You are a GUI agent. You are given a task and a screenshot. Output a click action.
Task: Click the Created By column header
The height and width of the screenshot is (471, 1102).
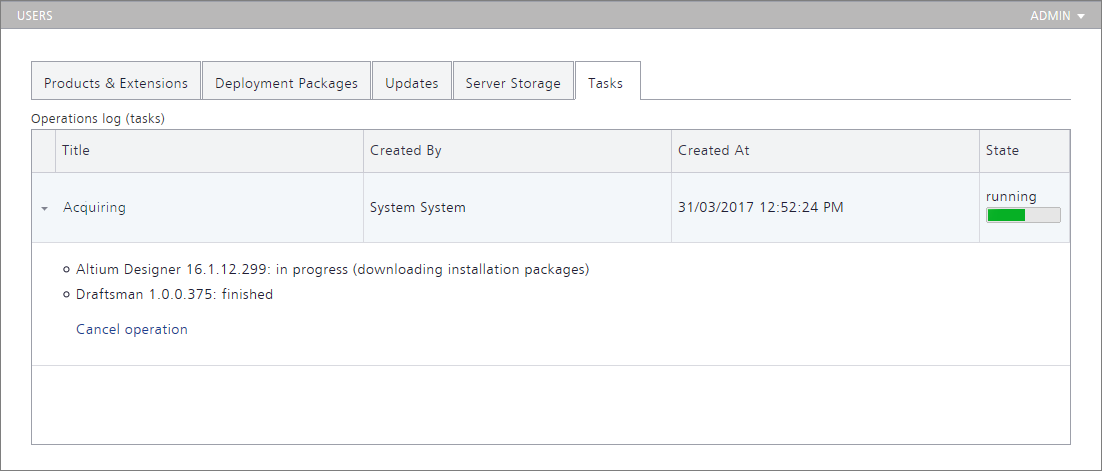[406, 150]
